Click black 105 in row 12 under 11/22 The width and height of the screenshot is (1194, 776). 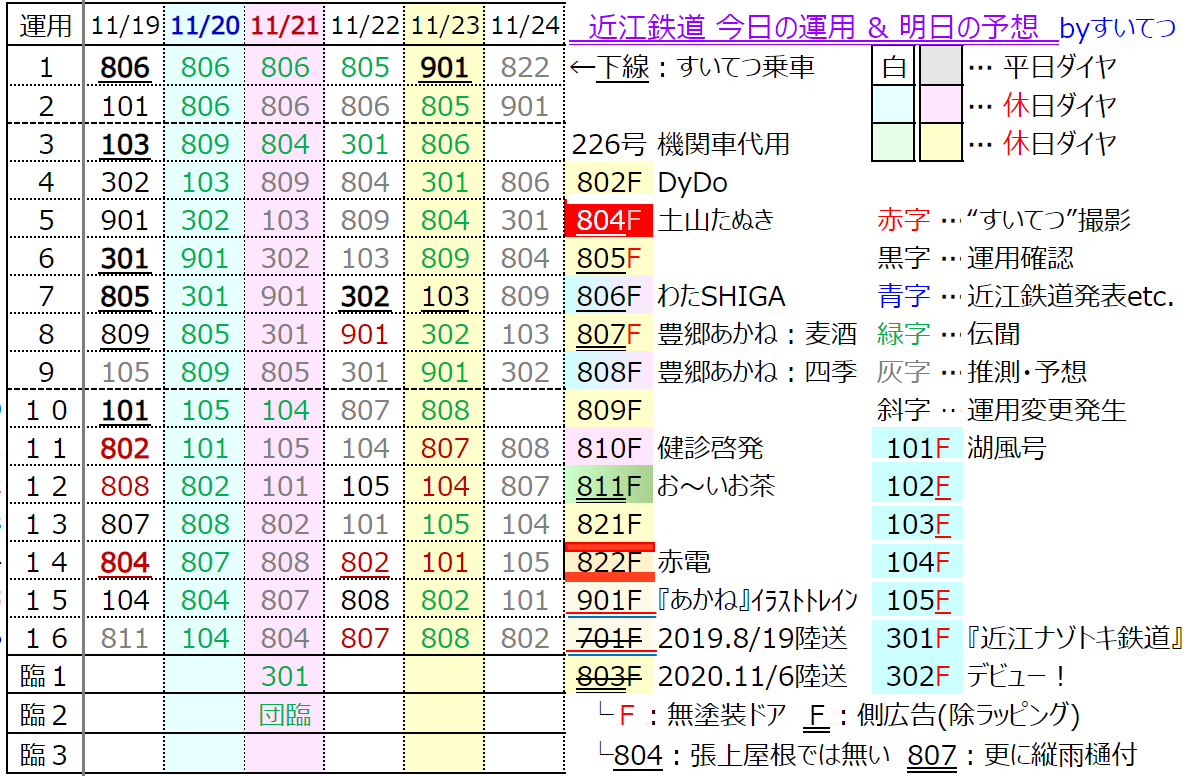pos(365,487)
